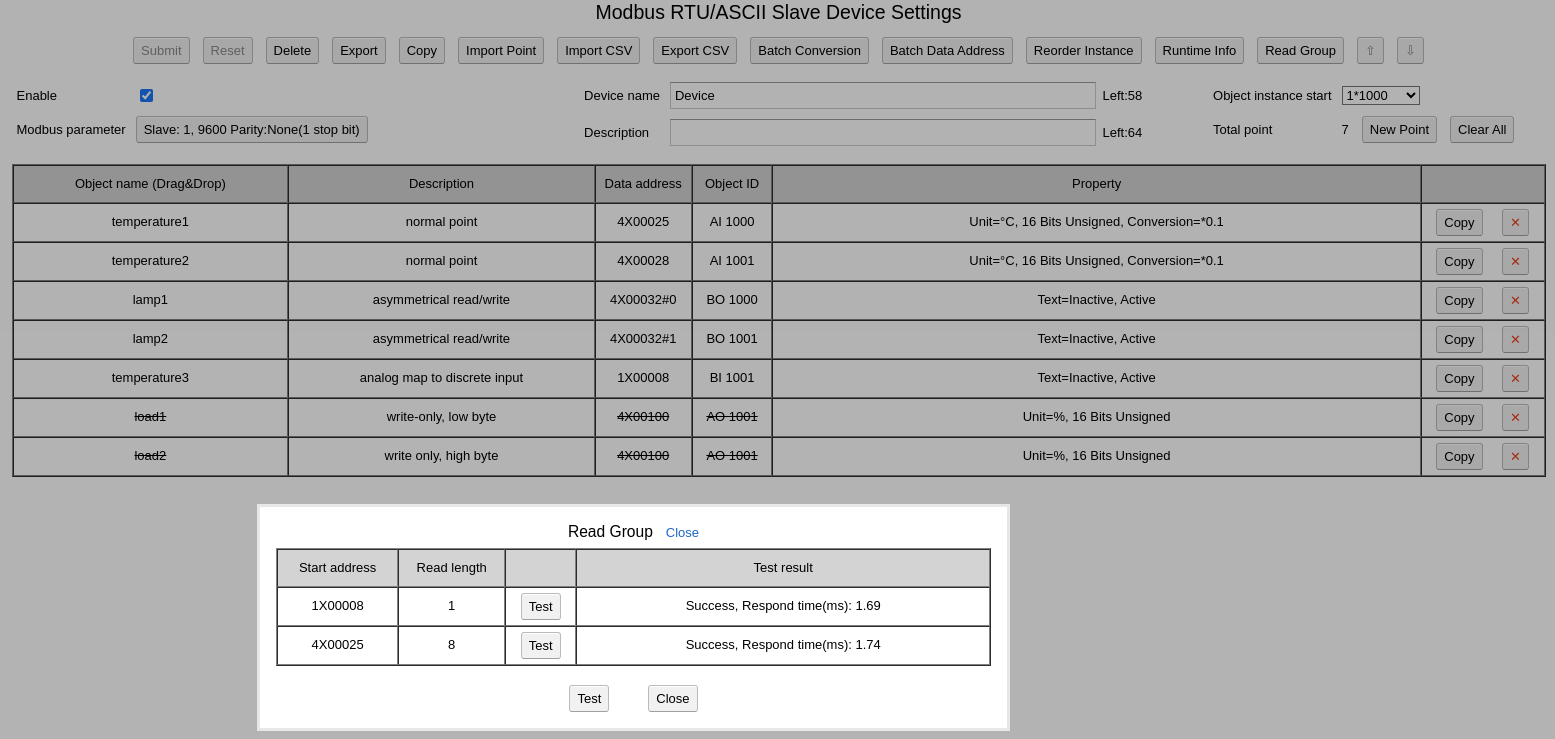Screen dimensions: 1555x739
Task: Close Read Group via blue Close link
Action: pos(682,532)
